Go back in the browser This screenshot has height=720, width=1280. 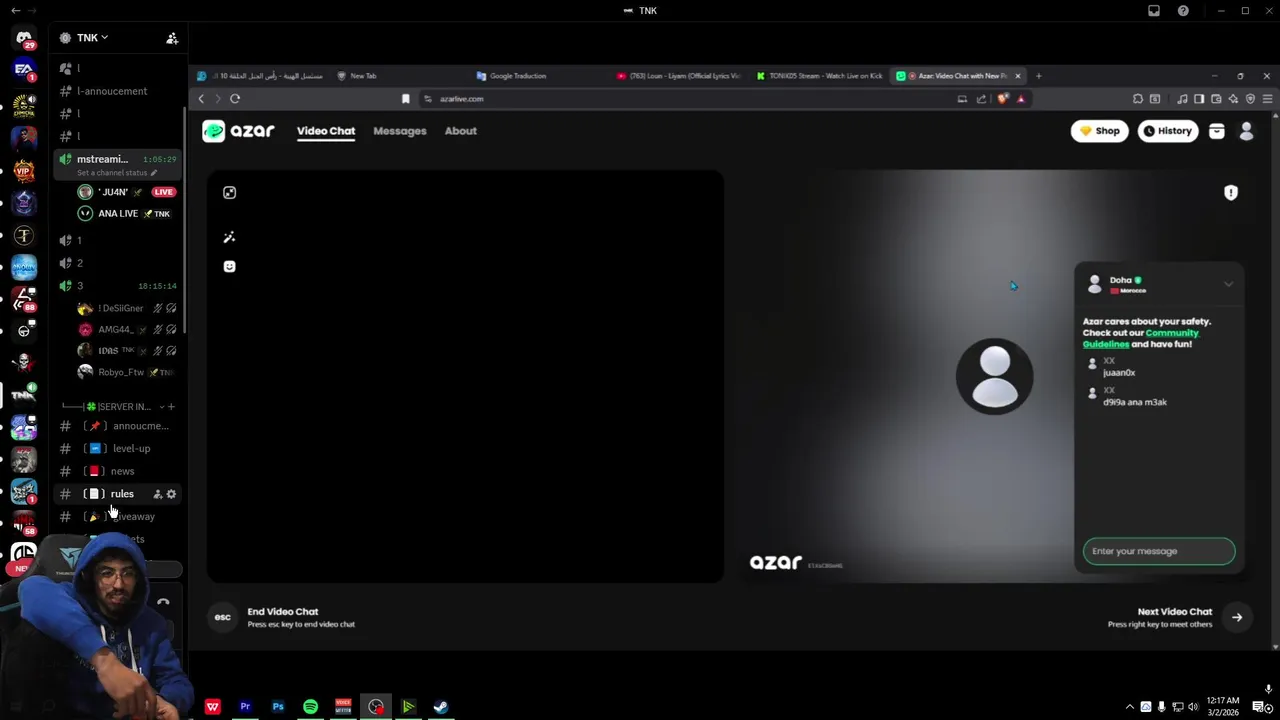pos(201,99)
